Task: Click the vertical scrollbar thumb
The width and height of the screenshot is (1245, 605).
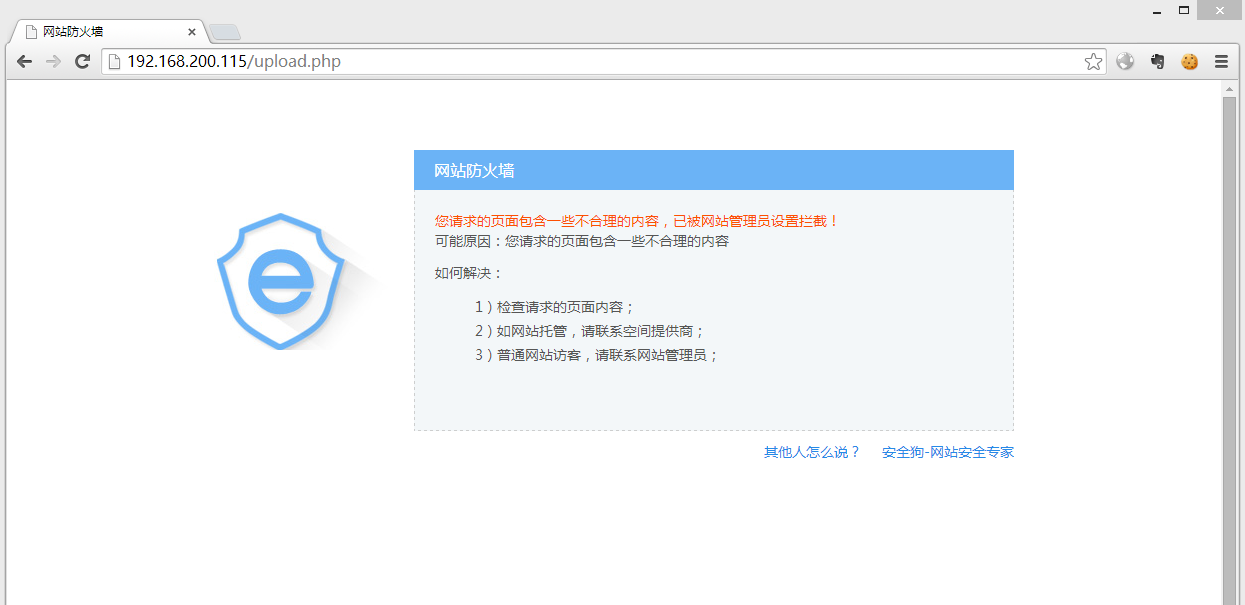Action: point(1230,350)
